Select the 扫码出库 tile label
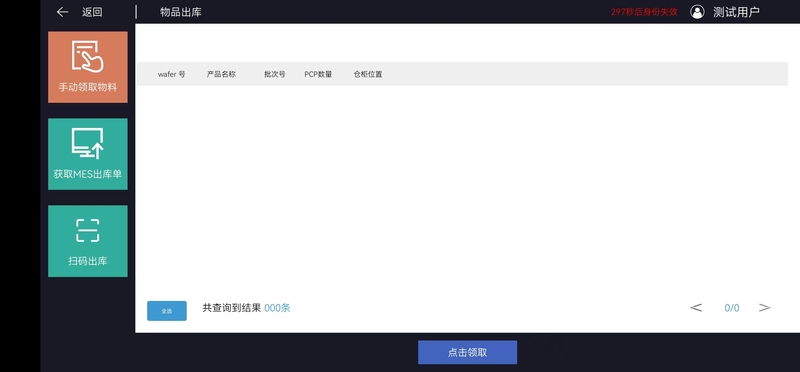The height and width of the screenshot is (372, 800). [x=88, y=261]
